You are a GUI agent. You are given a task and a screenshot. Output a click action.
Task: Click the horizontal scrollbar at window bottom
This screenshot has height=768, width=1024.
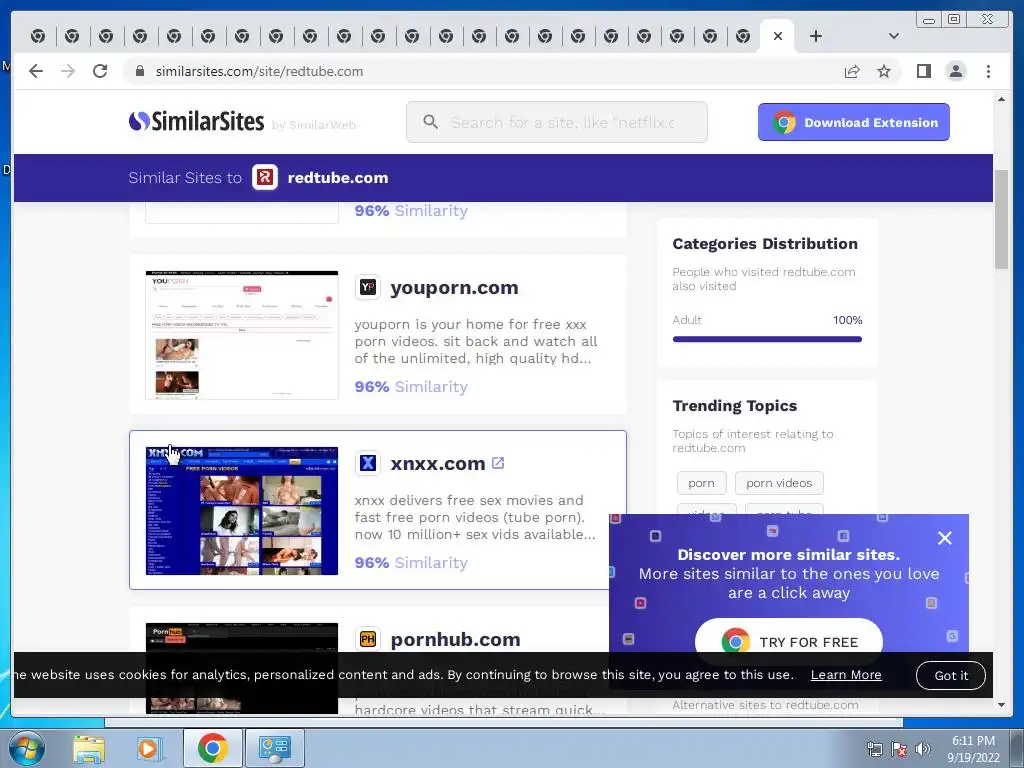coord(504,722)
